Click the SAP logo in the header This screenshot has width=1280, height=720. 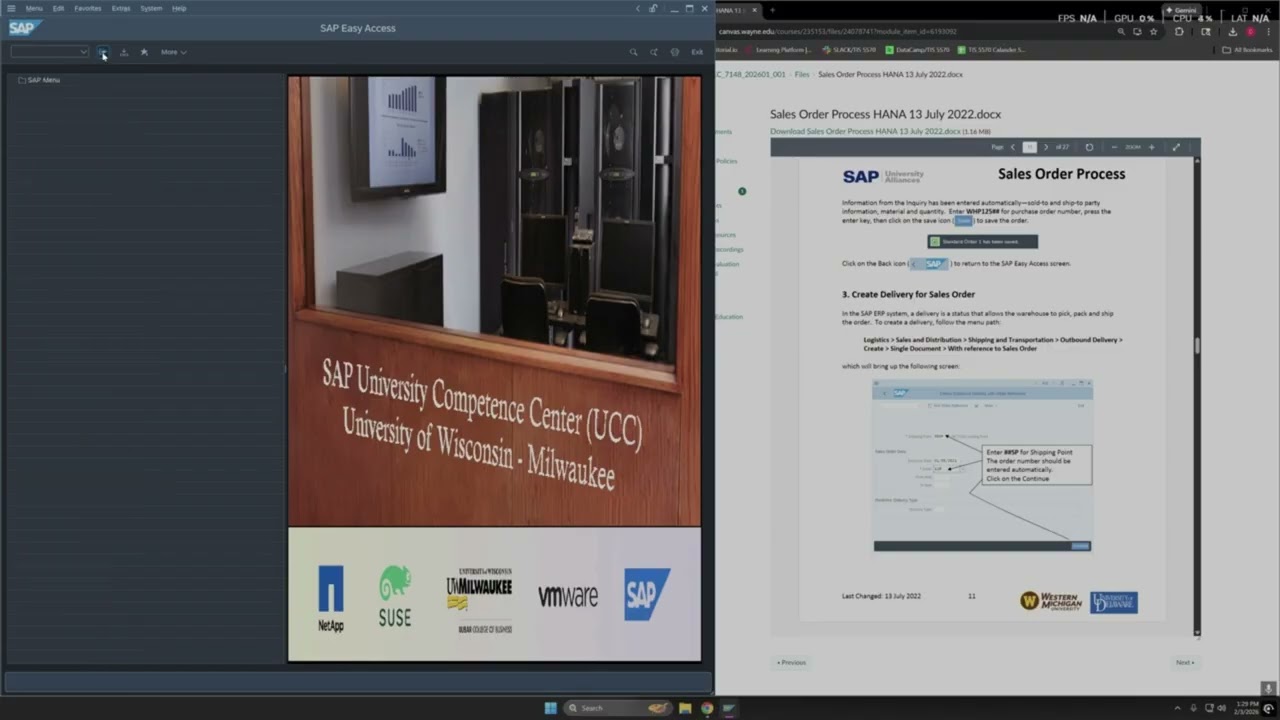pos(24,28)
